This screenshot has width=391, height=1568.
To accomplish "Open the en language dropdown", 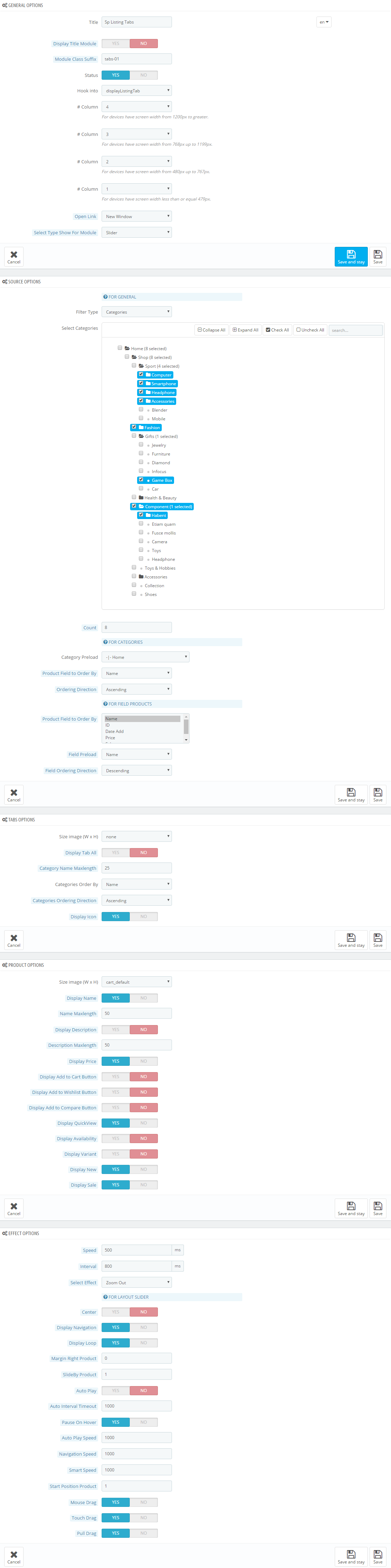I will [x=324, y=22].
